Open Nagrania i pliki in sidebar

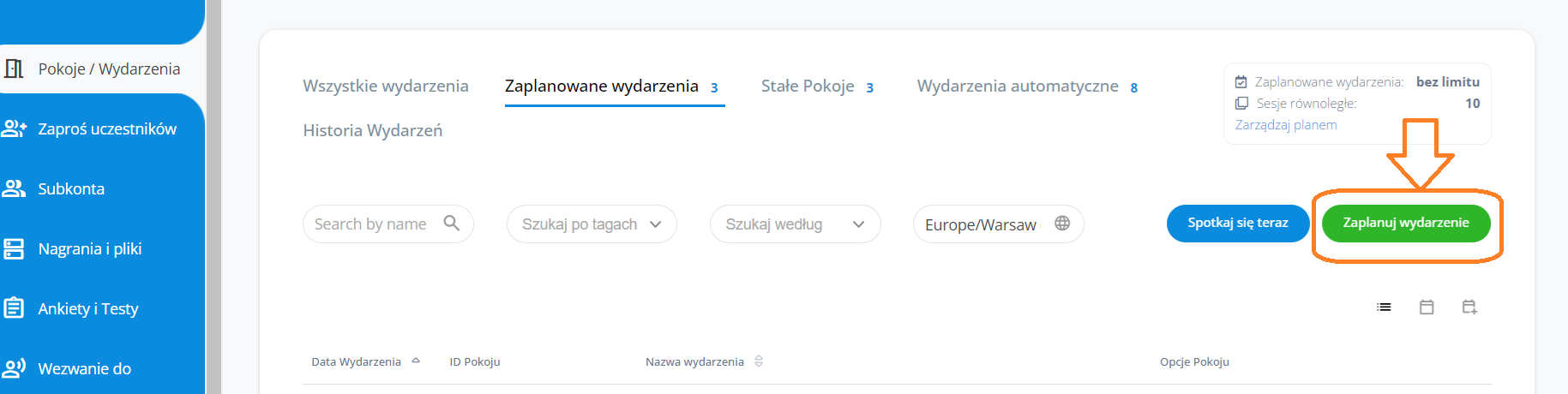[x=89, y=249]
